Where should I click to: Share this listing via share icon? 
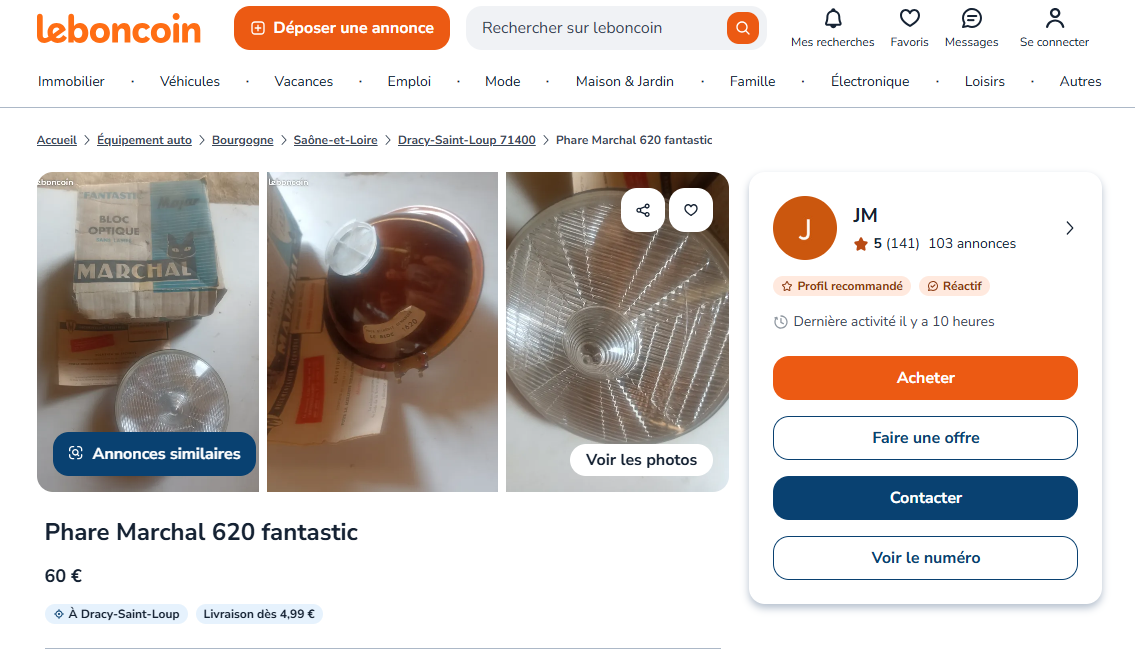(643, 210)
